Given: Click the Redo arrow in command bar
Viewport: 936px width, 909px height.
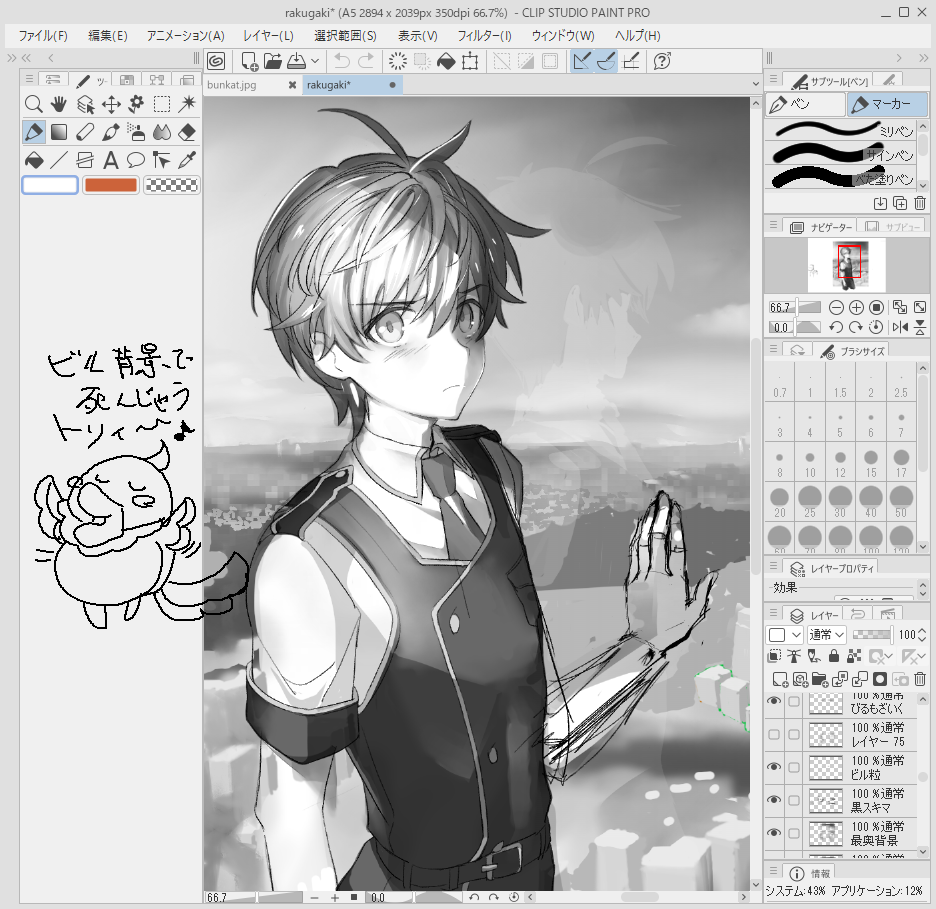Looking at the screenshot, I should coord(366,61).
